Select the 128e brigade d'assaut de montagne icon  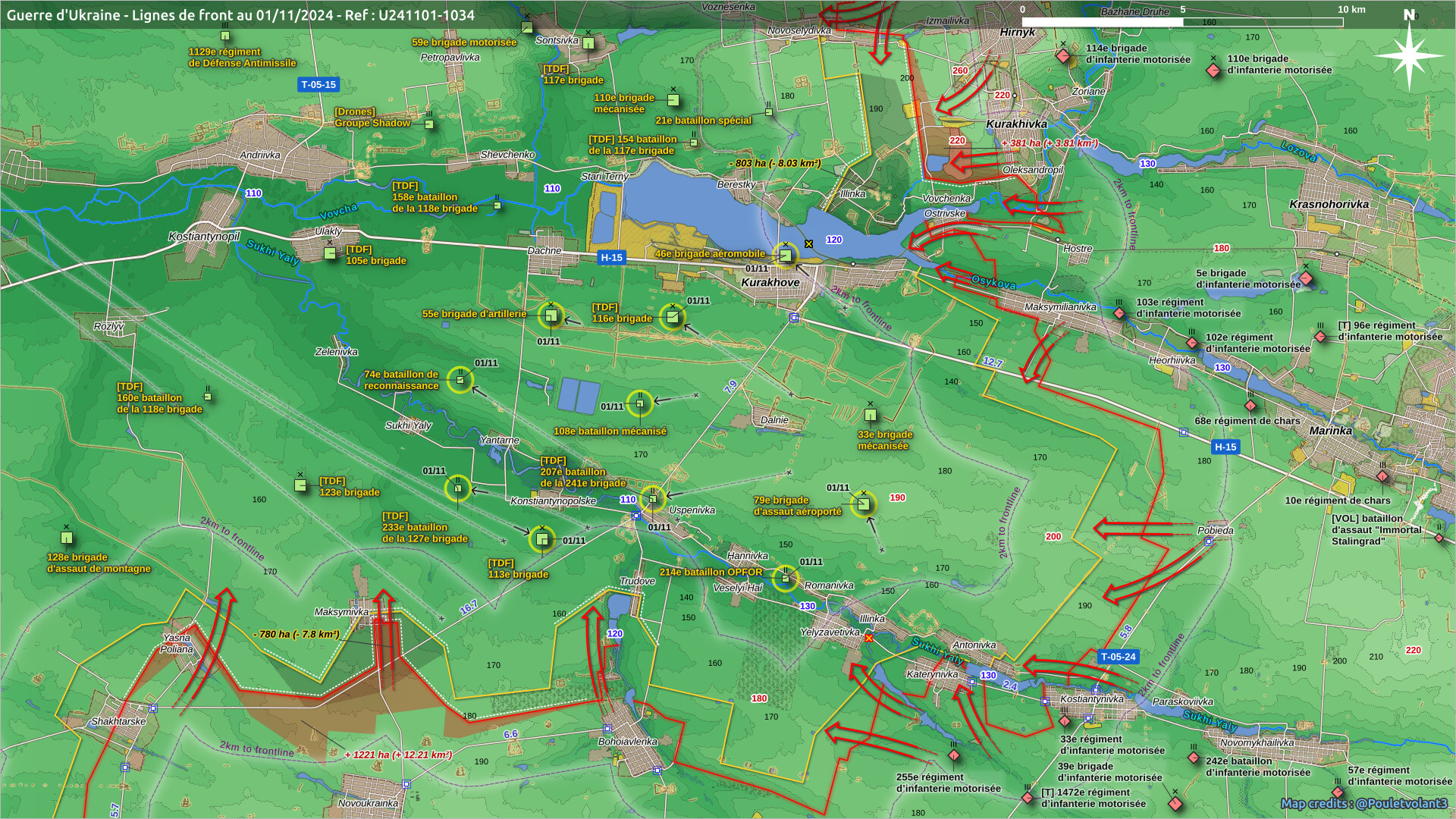(67, 538)
